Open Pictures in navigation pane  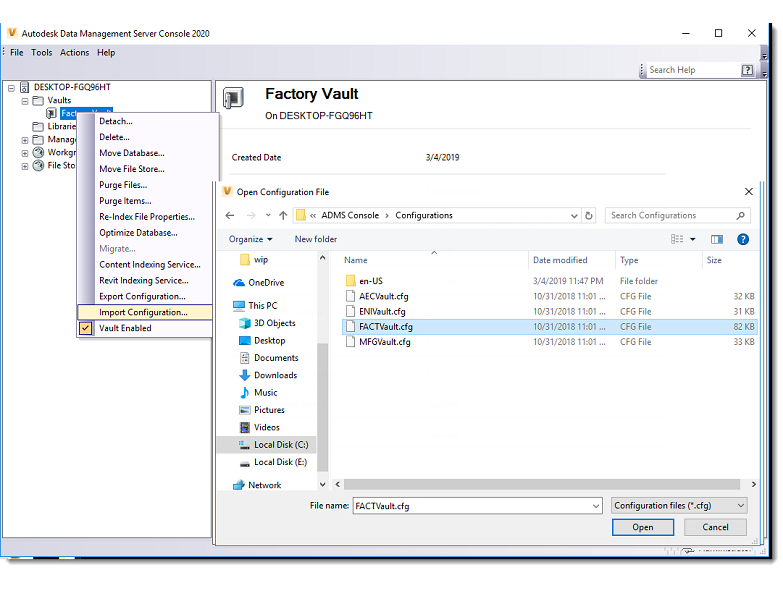[262, 410]
